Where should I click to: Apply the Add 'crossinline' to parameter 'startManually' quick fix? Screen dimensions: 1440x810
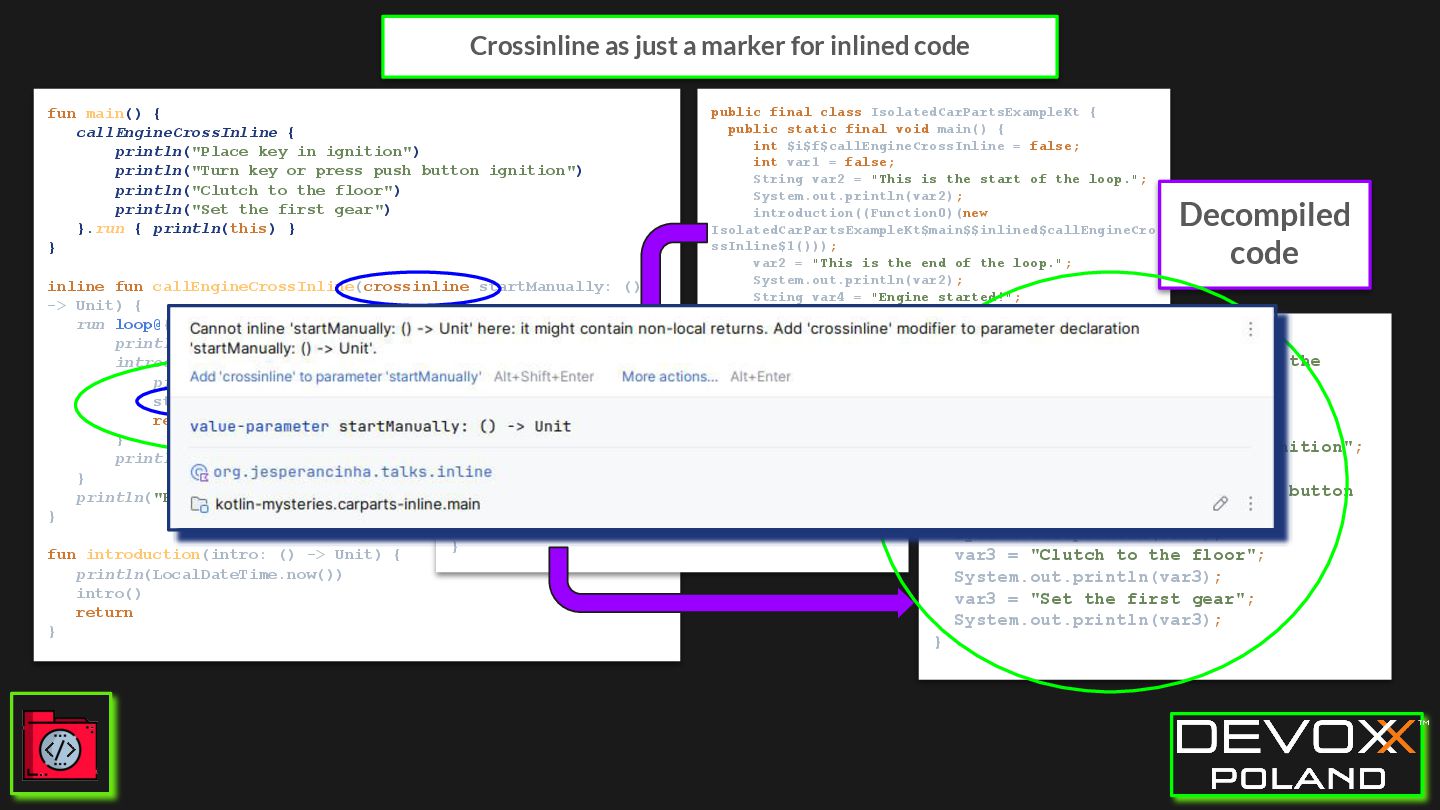(x=335, y=377)
